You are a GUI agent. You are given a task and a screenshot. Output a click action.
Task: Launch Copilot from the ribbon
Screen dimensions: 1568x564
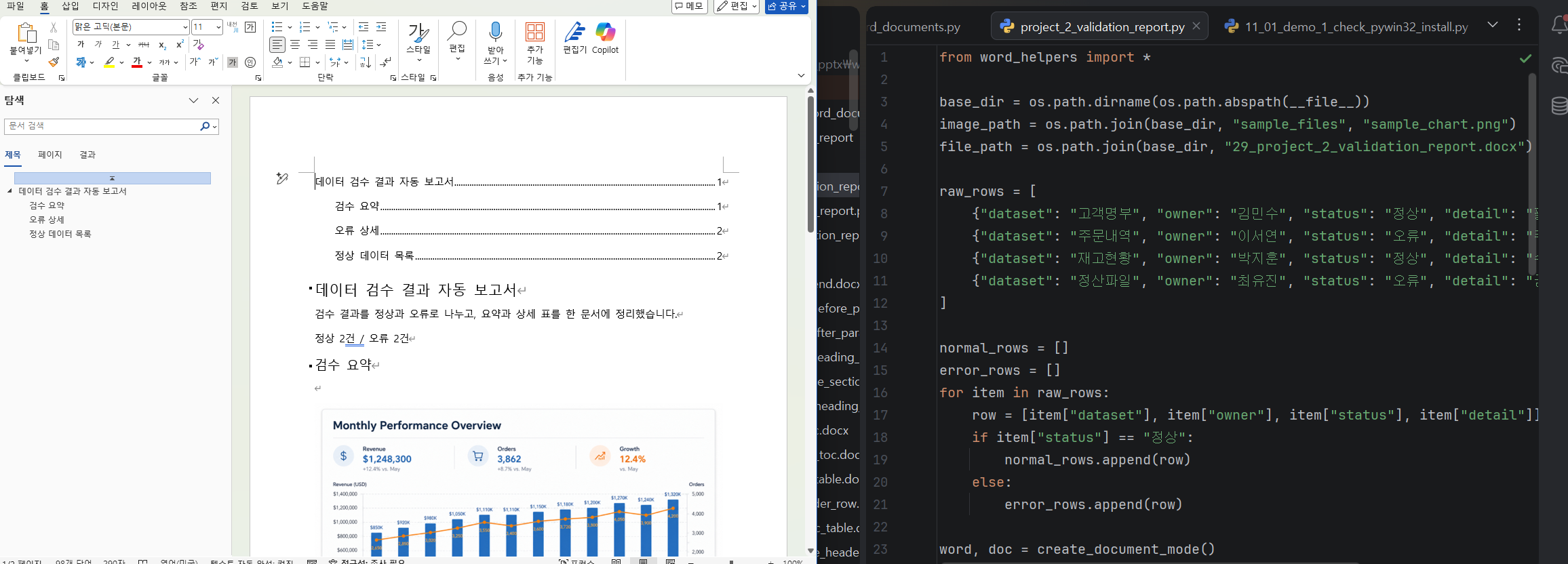pos(605,32)
